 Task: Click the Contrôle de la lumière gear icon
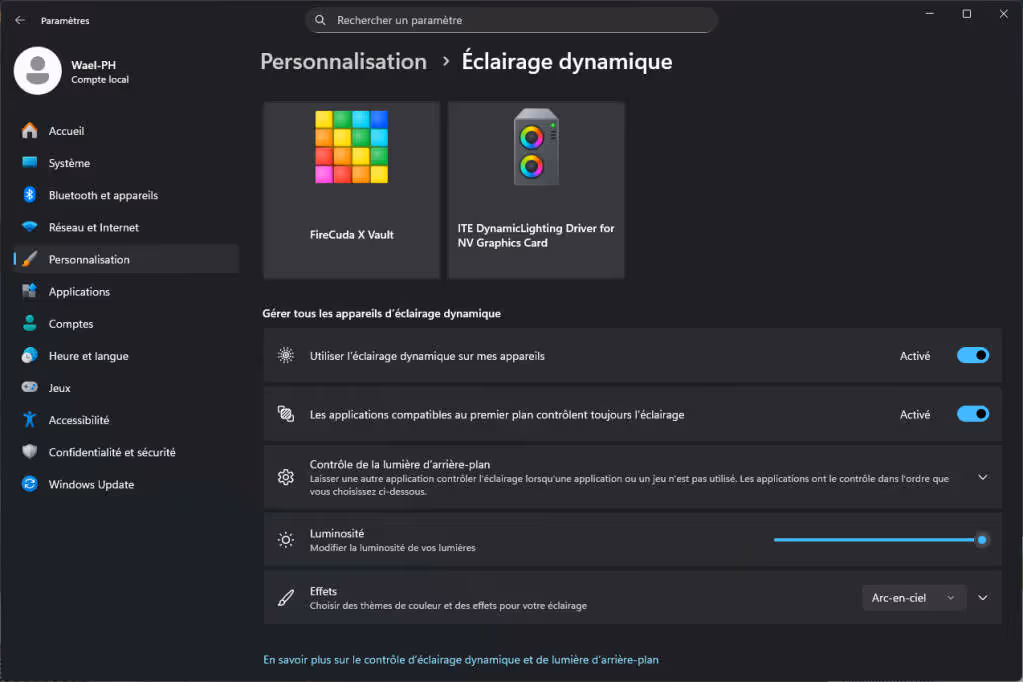click(x=284, y=477)
